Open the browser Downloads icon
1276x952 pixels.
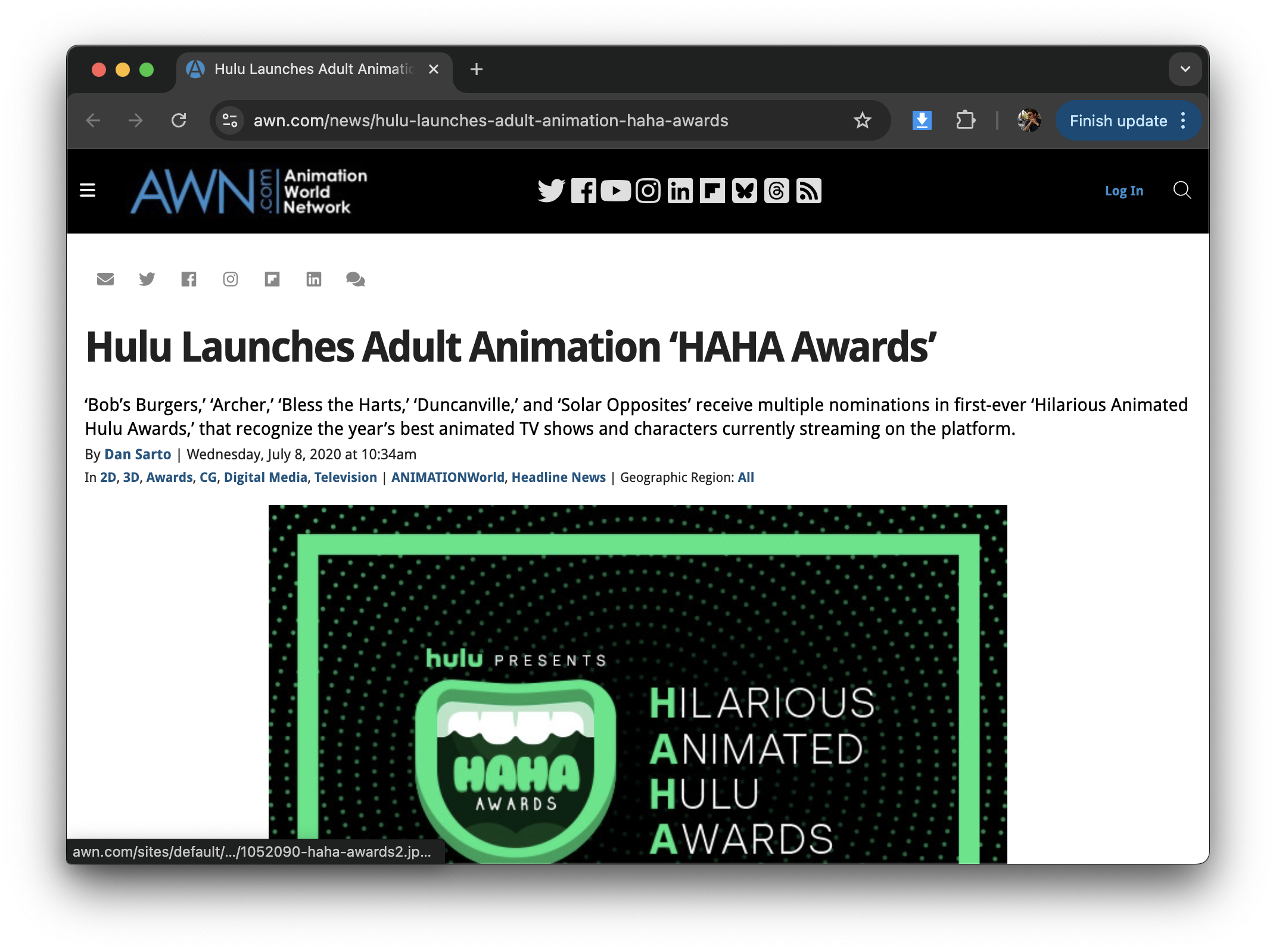pyautogui.click(x=922, y=121)
